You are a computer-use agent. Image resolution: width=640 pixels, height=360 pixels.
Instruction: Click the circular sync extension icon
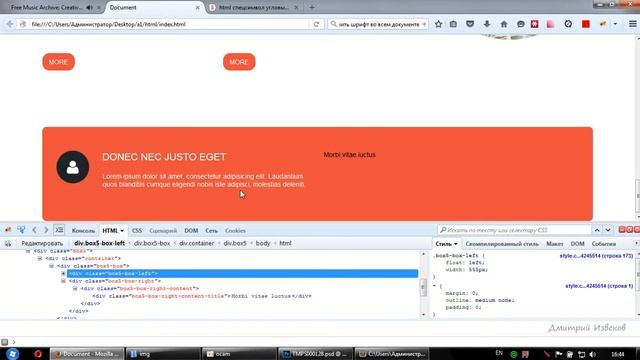(x=568, y=24)
